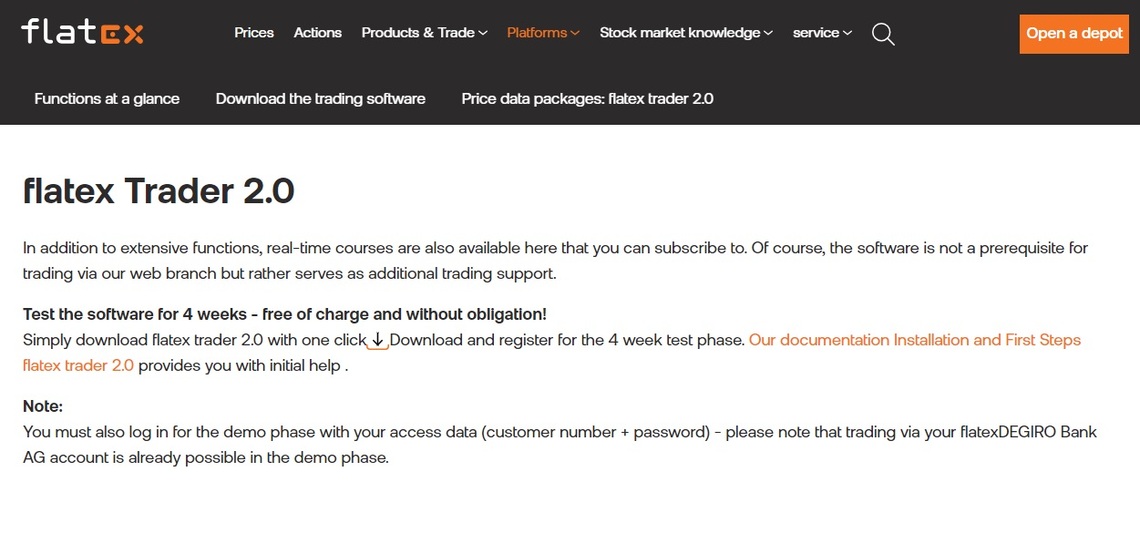
Task: Go to Functions at a glance
Action: coord(107,99)
